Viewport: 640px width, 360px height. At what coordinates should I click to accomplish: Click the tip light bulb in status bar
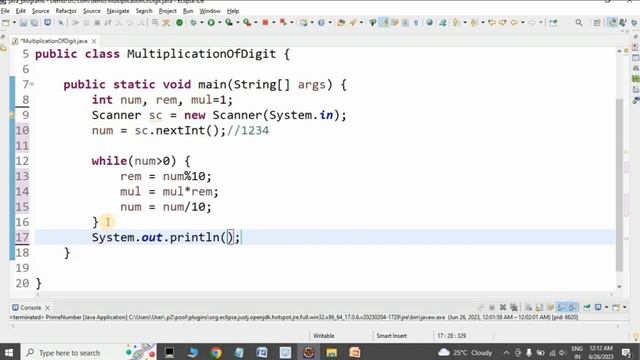[x=636, y=336]
